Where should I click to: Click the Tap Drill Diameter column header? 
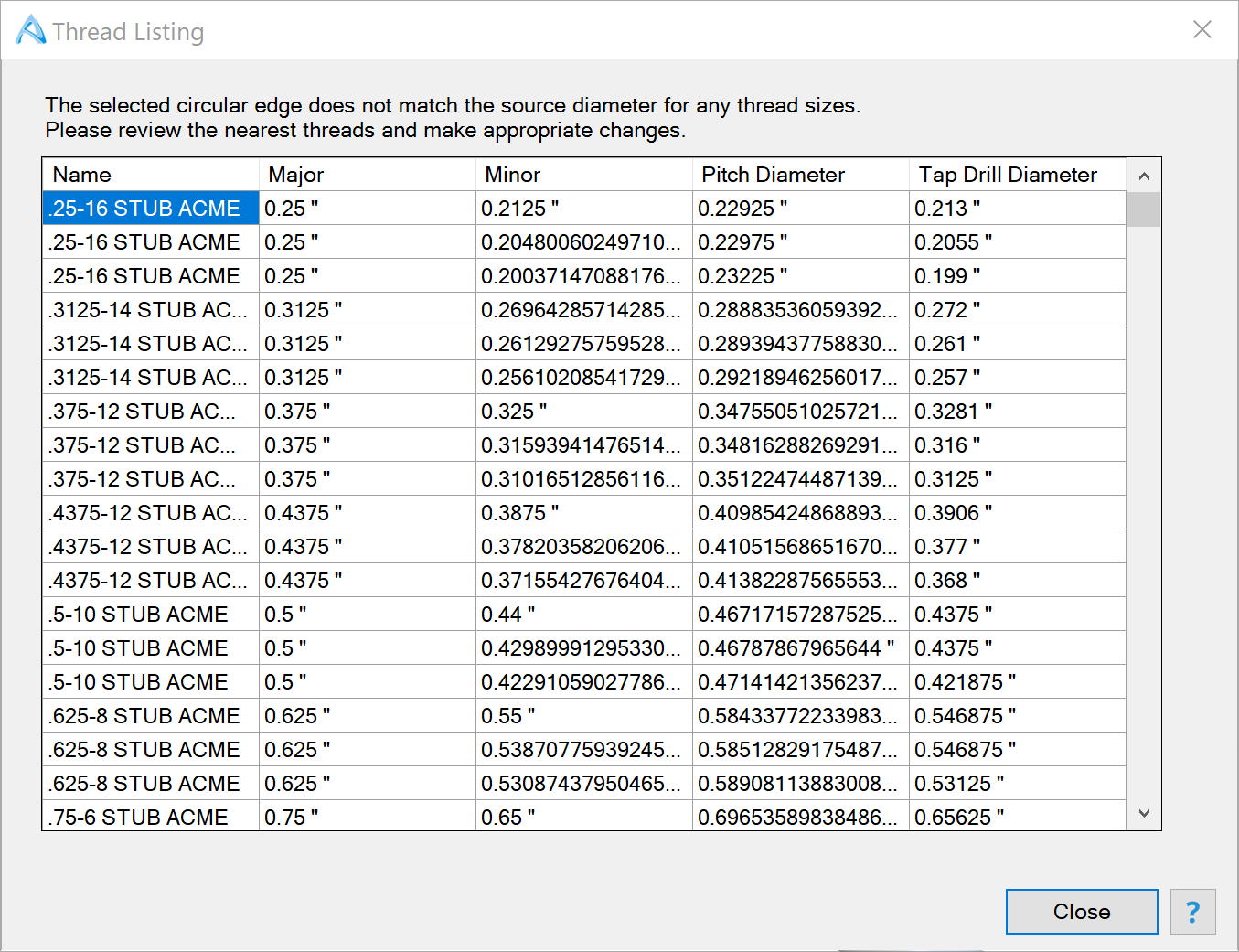click(x=1018, y=175)
